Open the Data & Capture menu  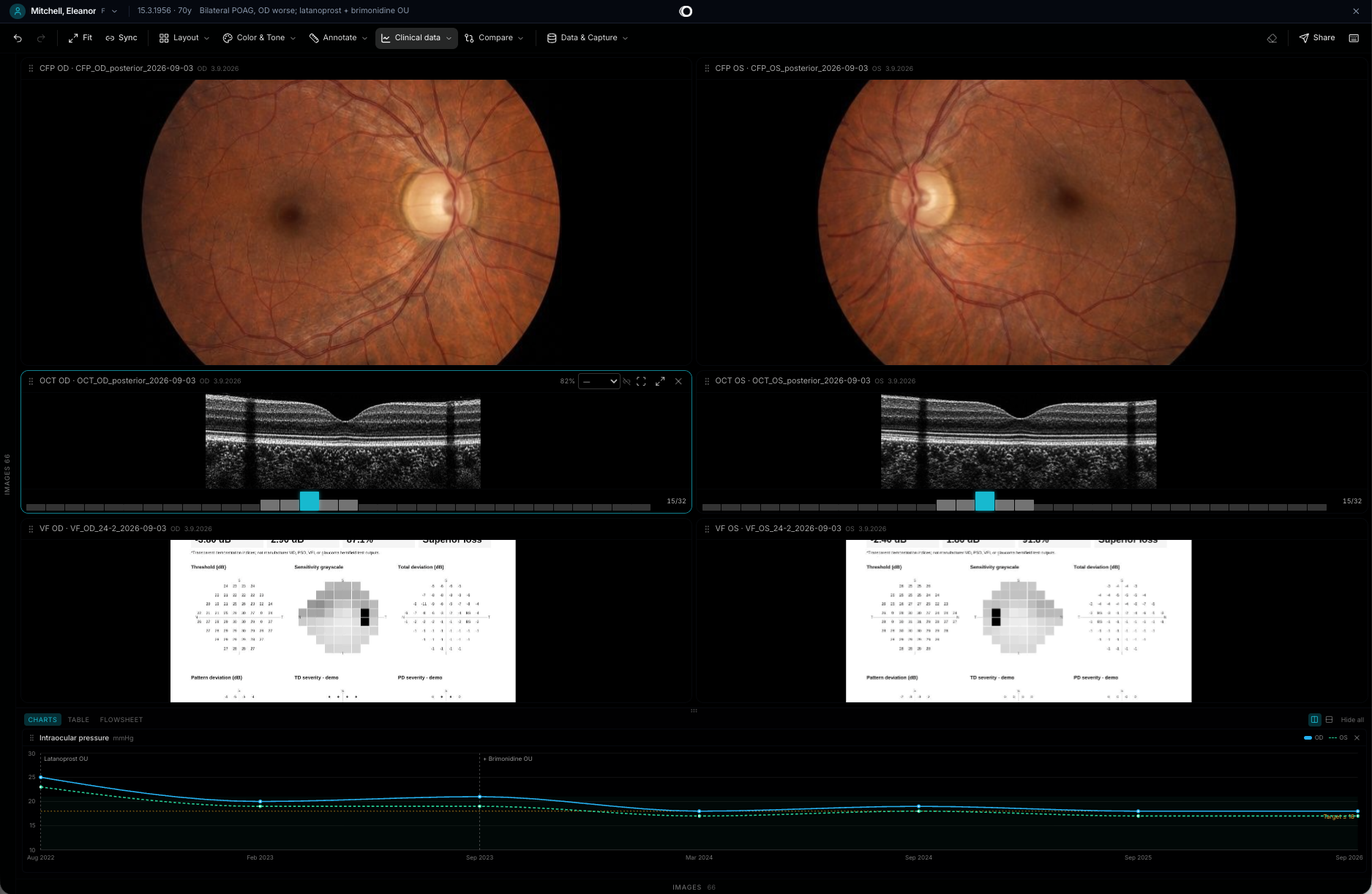coord(588,38)
